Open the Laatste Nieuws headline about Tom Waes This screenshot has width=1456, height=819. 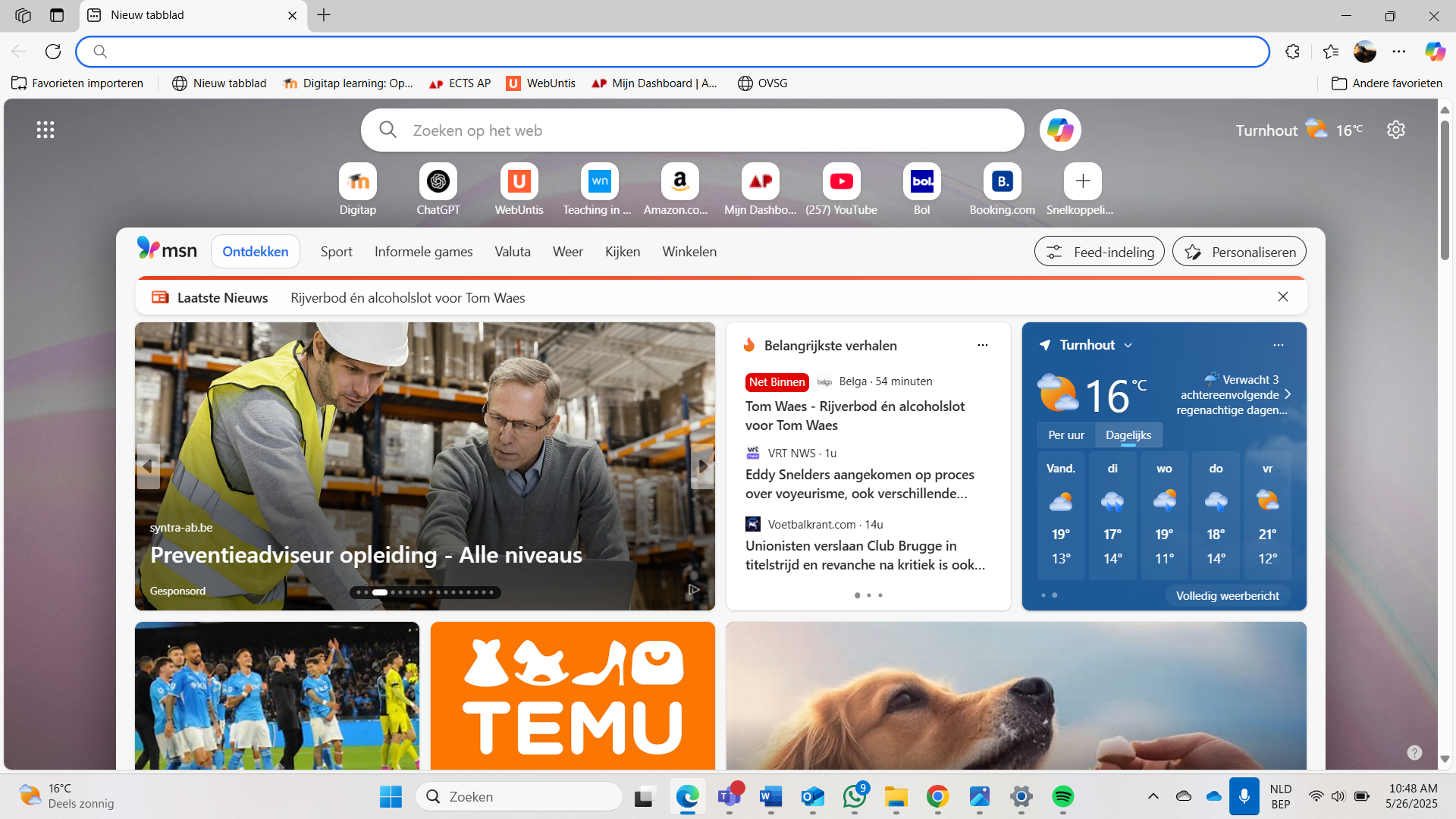[x=408, y=298]
